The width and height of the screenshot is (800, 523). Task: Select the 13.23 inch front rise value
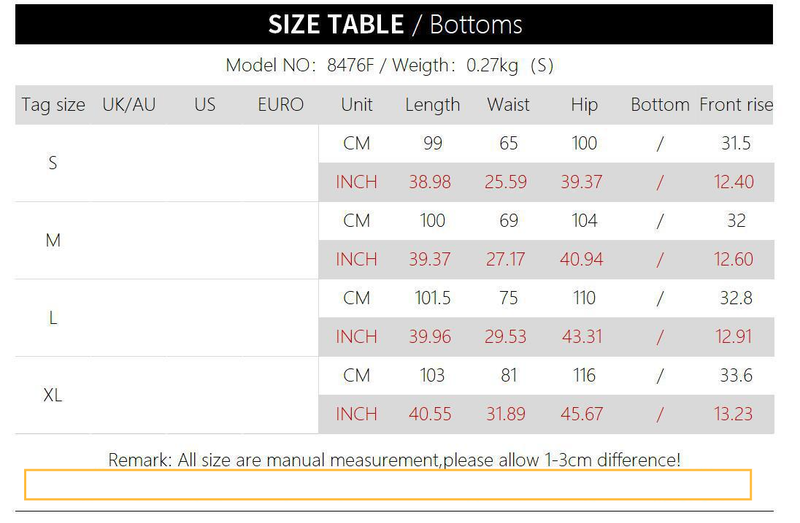tap(735, 414)
